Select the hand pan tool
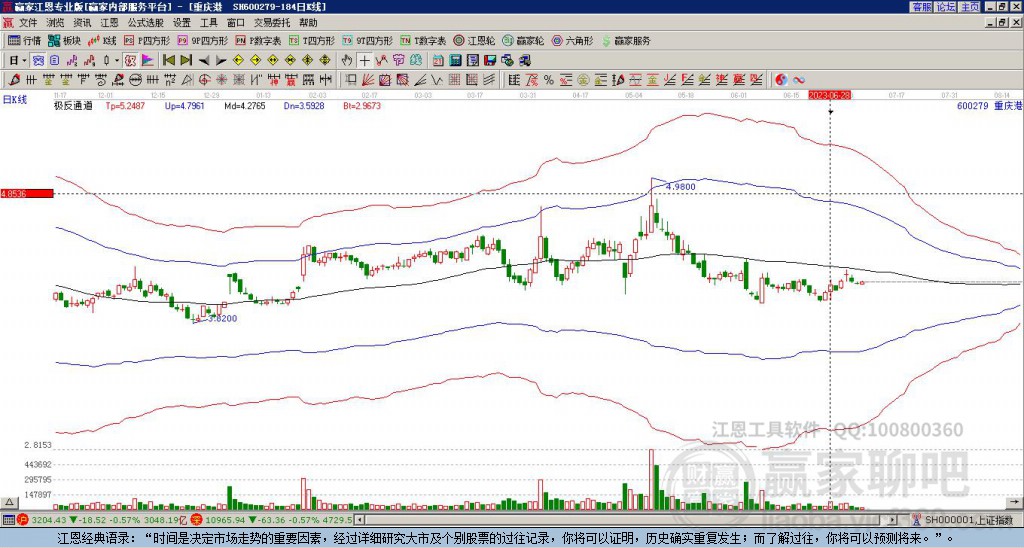The width and height of the screenshot is (1024, 548). (x=346, y=60)
